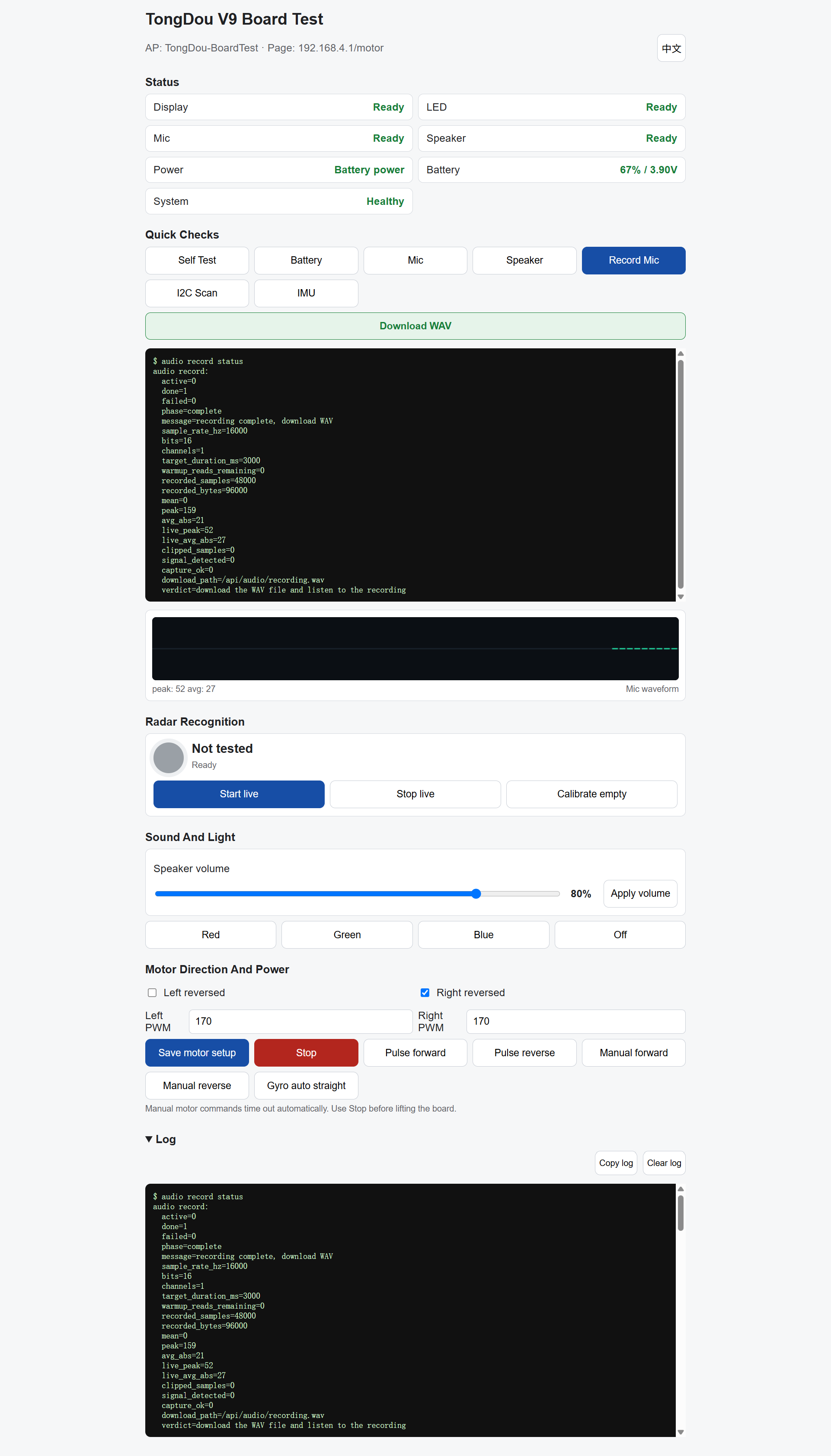Click the Left PWM input field
Screen dimensions: 831x1456
click(300, 1021)
